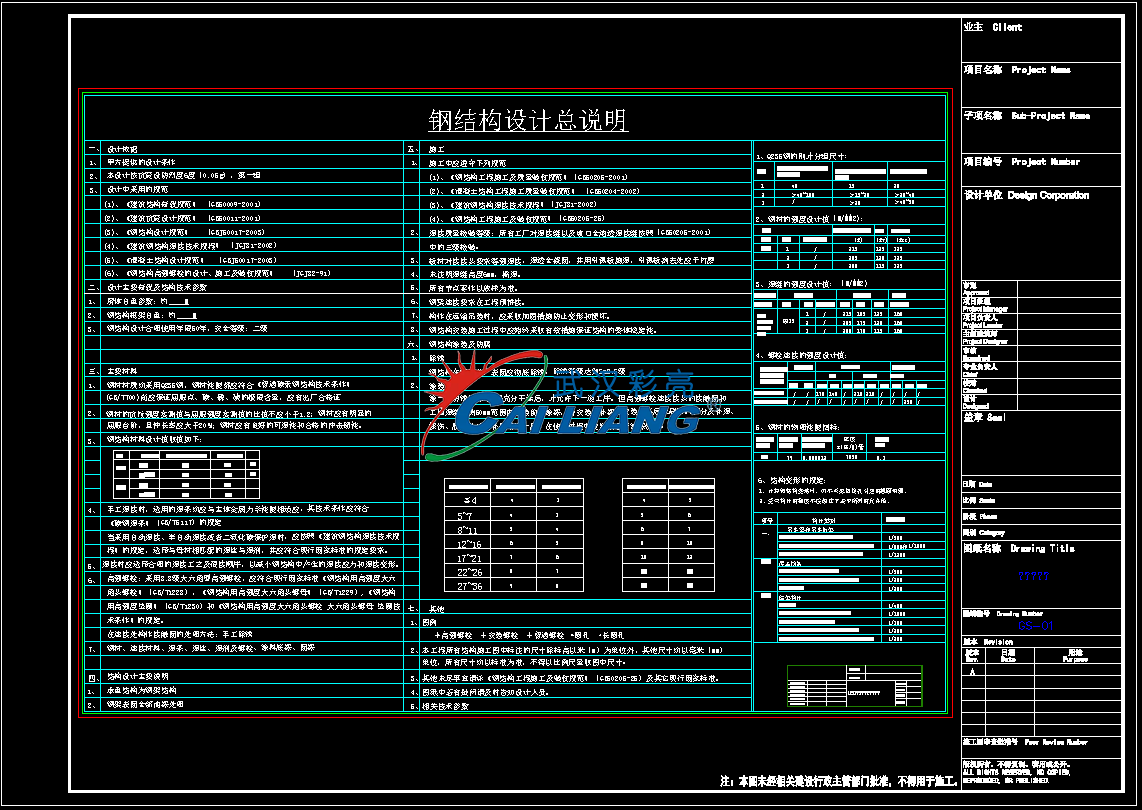Click the 'GB50204-2002' construction code line
Image resolution: width=1142 pixels, height=810 pixels.
tap(534, 191)
